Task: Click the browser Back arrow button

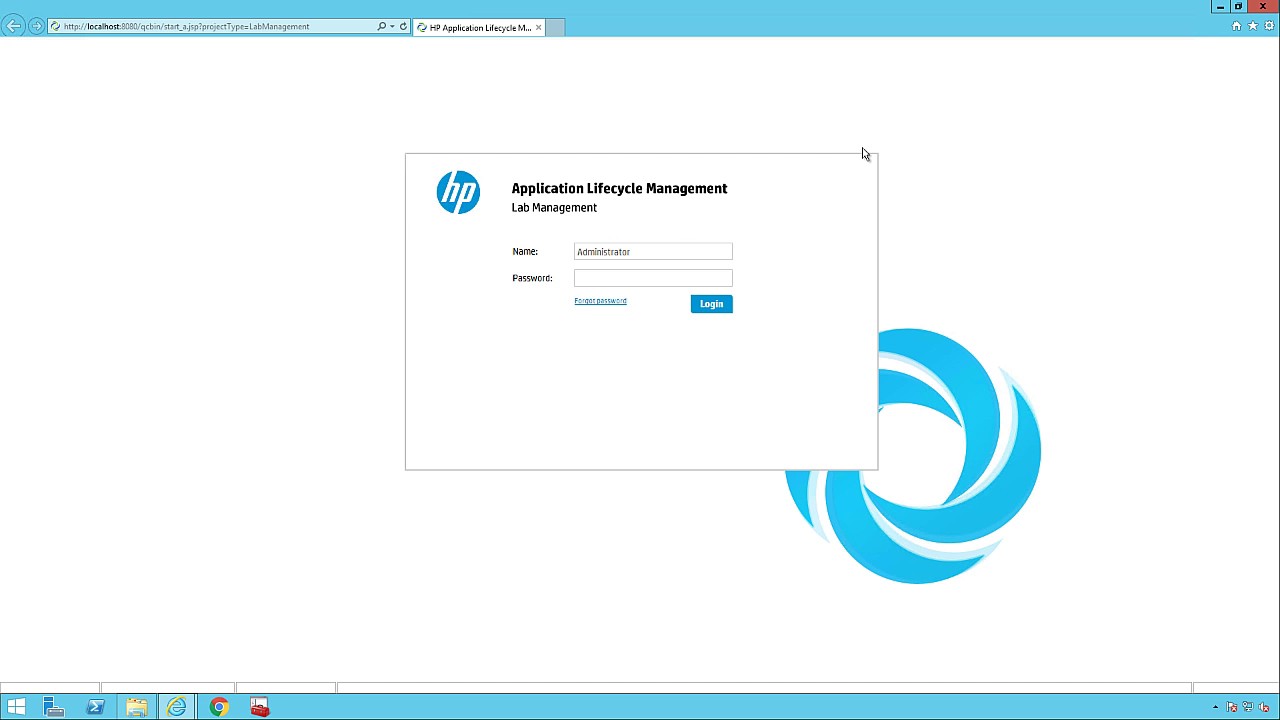Action: click(13, 26)
